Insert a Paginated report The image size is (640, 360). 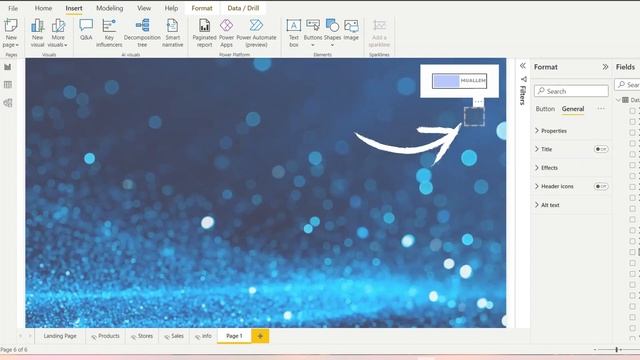[x=204, y=33]
